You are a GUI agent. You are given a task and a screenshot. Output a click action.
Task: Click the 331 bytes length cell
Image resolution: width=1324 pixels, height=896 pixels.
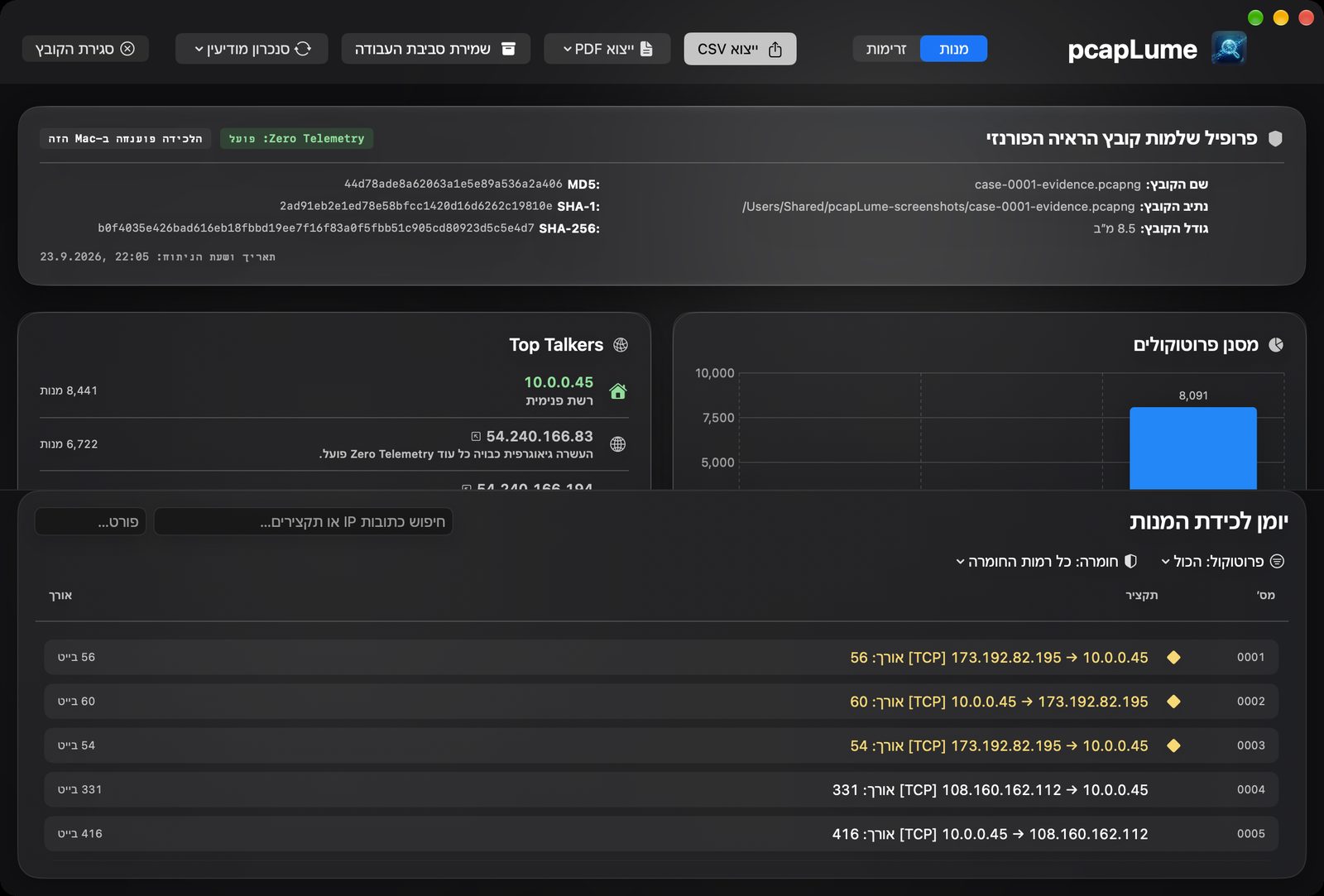click(x=79, y=789)
